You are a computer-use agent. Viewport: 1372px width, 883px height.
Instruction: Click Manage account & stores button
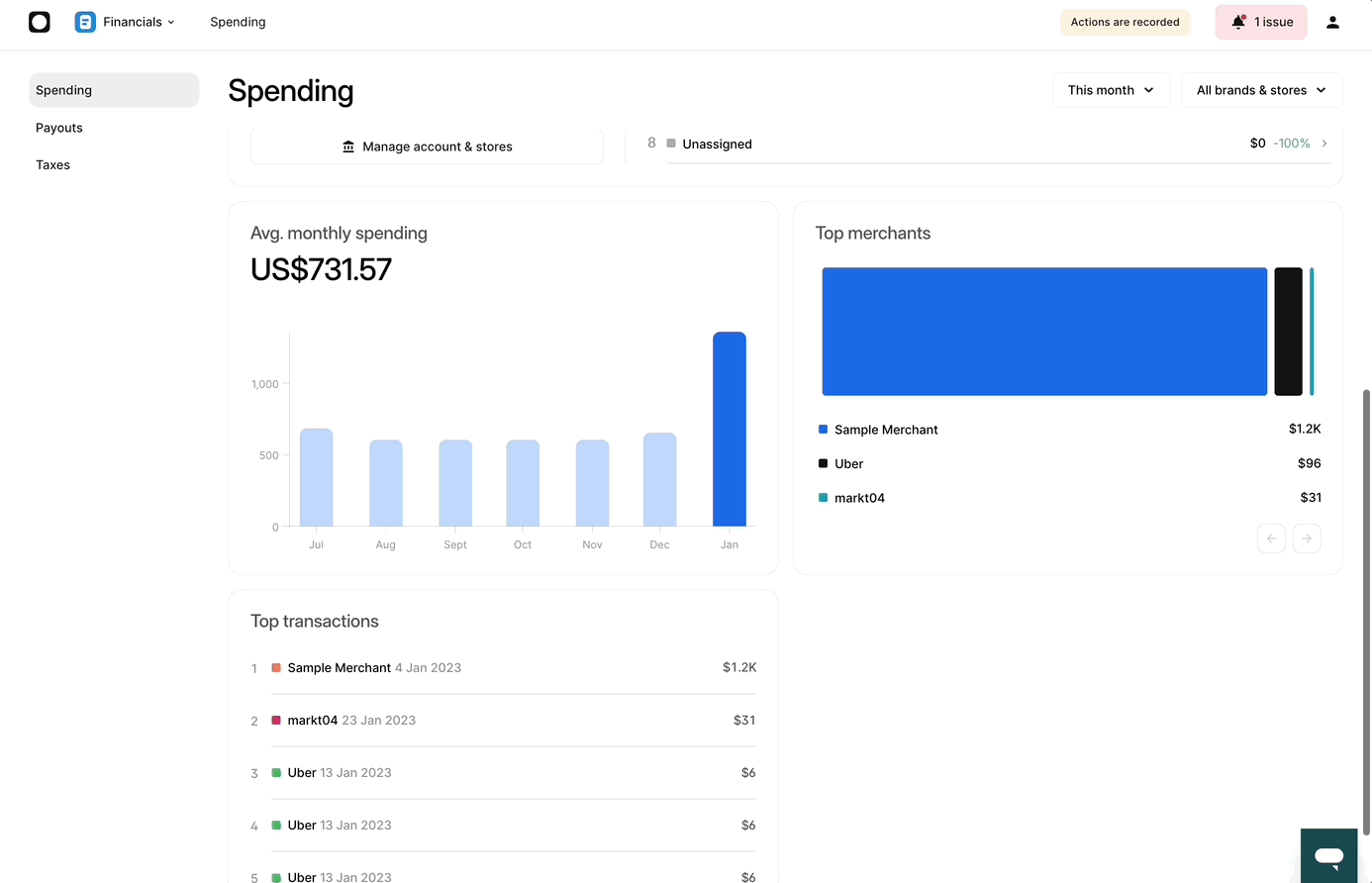427,147
